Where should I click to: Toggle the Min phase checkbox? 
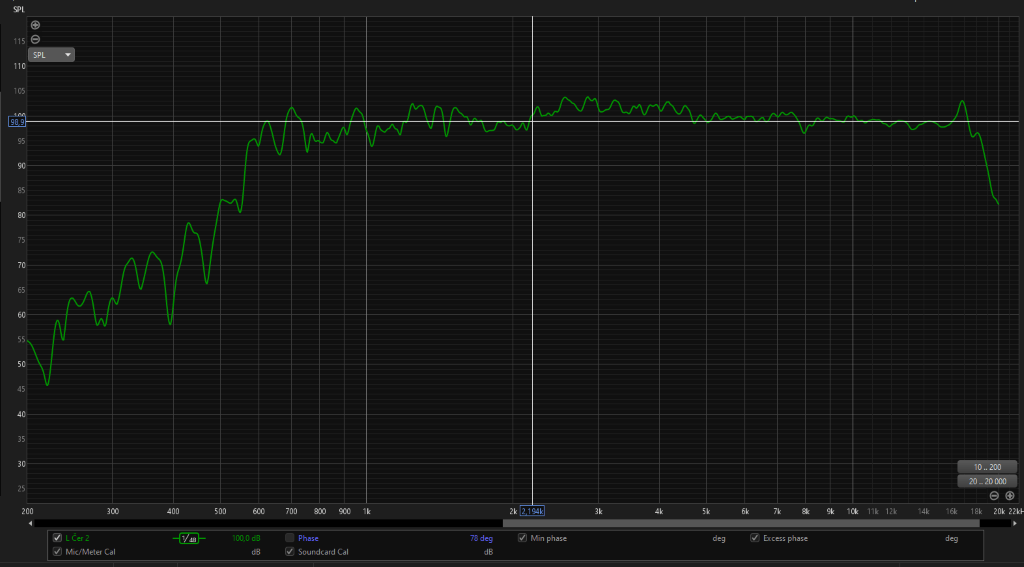point(522,538)
